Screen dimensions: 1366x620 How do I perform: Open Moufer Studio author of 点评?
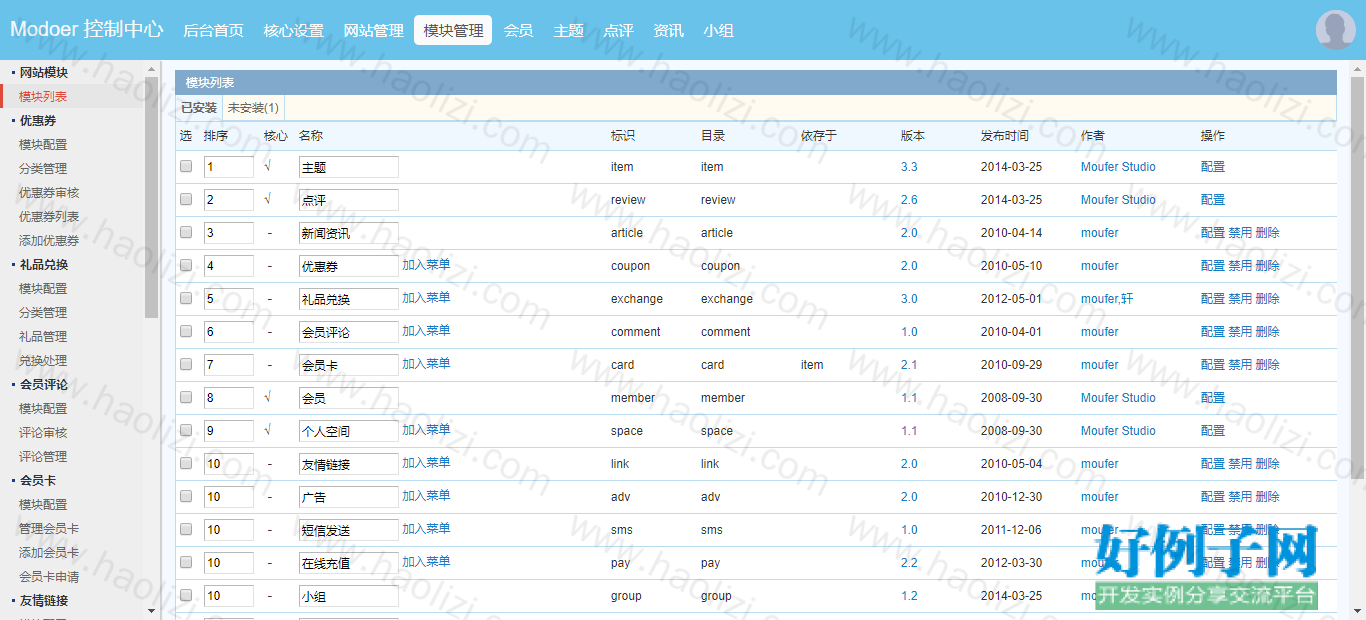pos(1118,200)
